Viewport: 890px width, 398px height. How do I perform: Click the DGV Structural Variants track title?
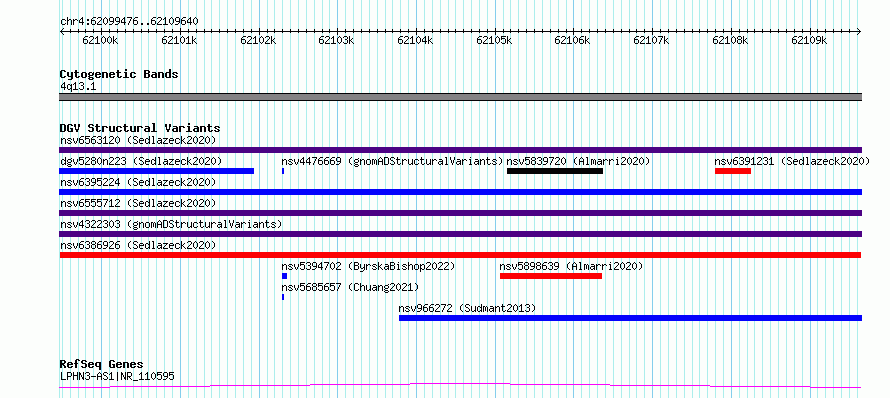click(x=140, y=128)
